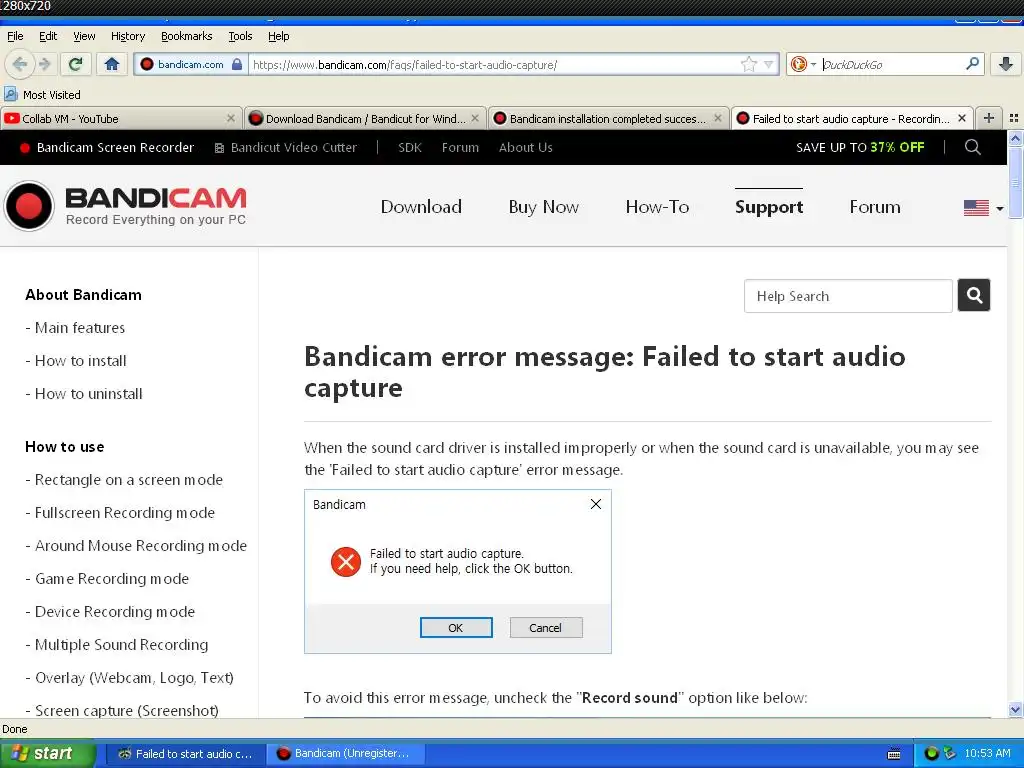Image resolution: width=1024 pixels, height=768 pixels.
Task: Click the page scrollbar down arrow
Action: pos(1015,709)
